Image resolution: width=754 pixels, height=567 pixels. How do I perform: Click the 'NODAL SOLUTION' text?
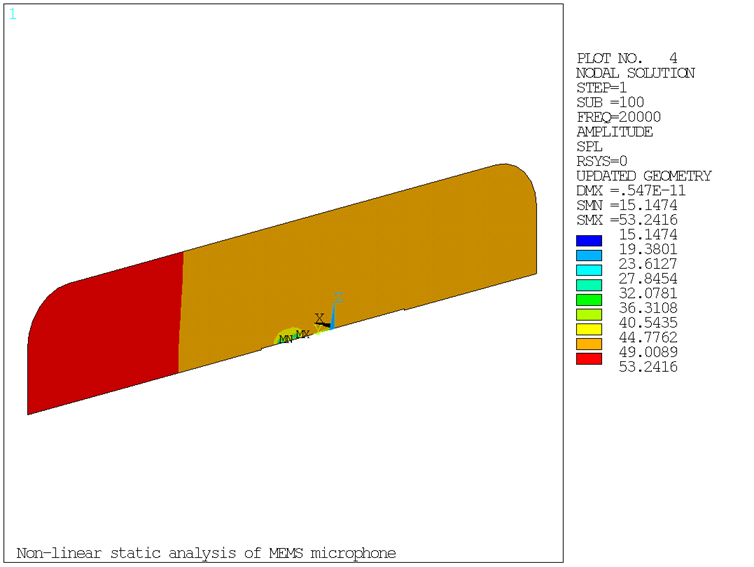[635, 73]
